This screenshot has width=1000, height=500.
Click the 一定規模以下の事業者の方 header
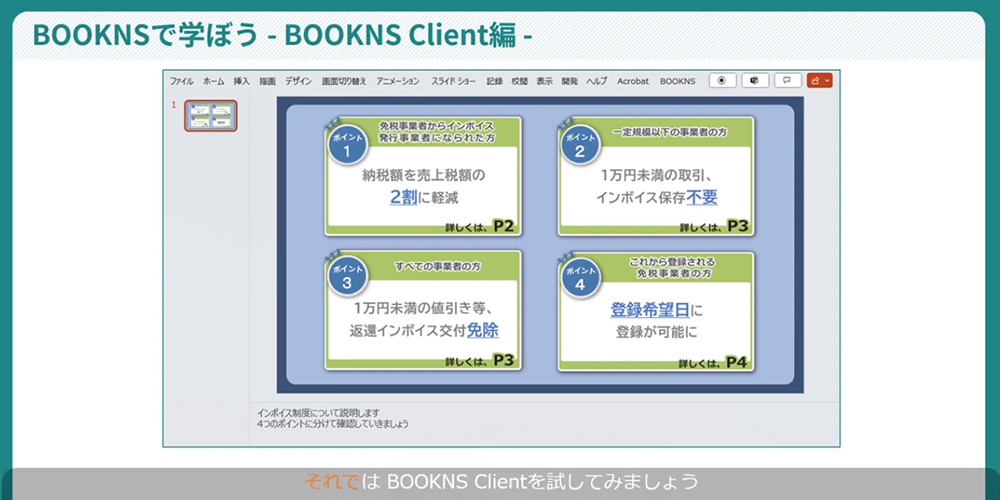click(x=670, y=133)
